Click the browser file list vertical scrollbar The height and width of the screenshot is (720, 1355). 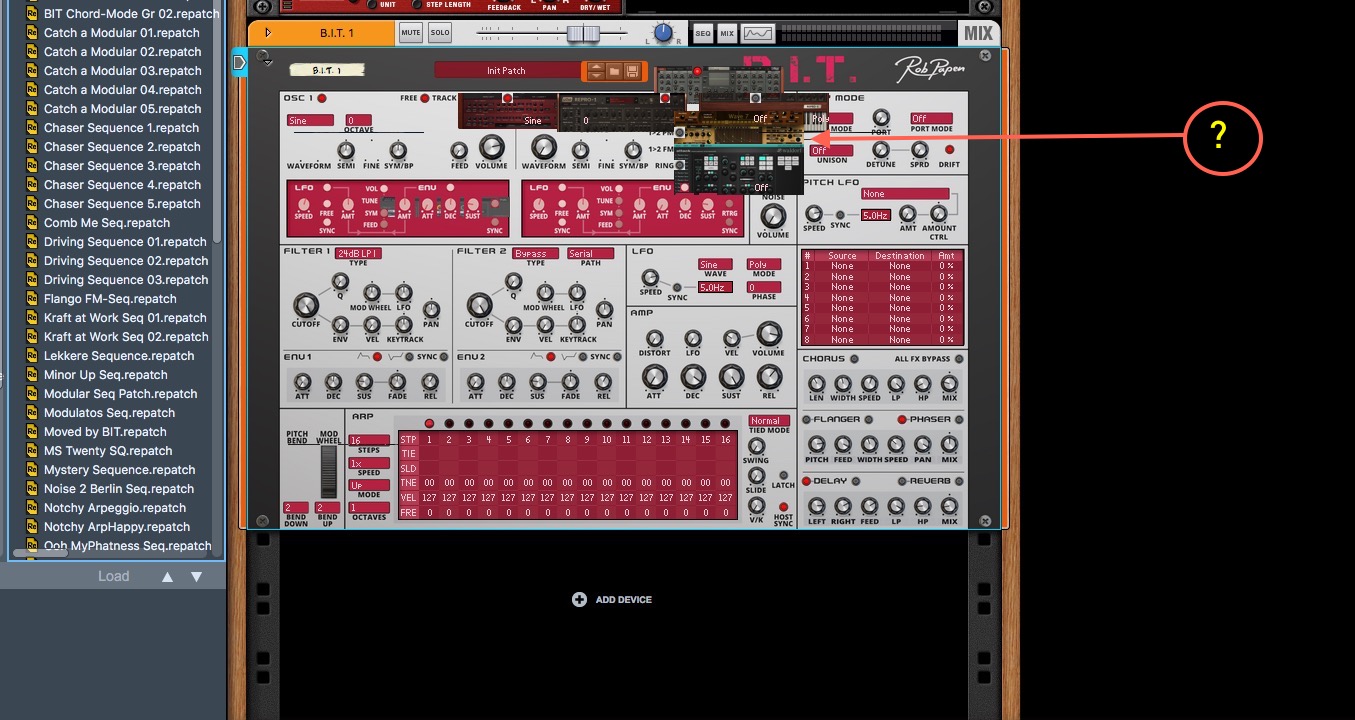click(216, 120)
